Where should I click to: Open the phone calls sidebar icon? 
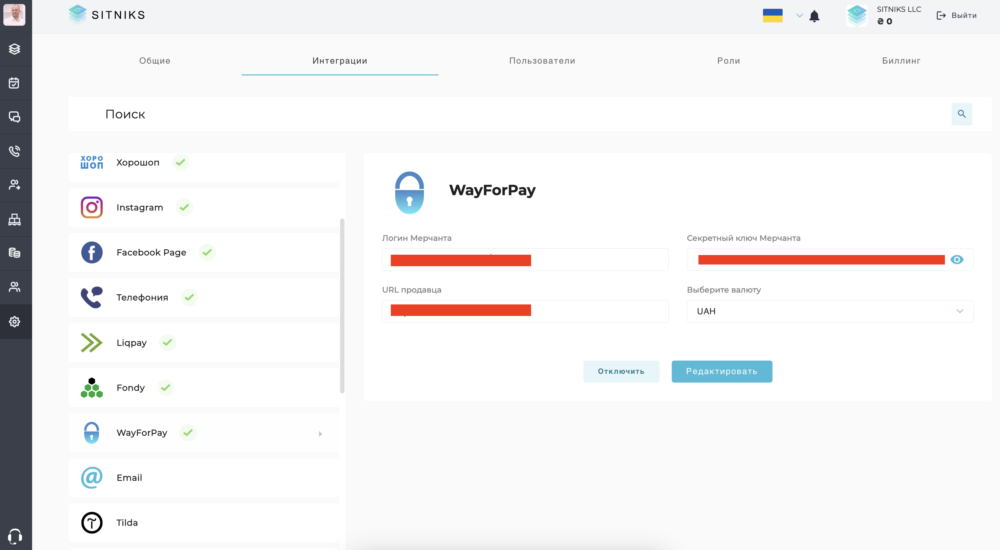[14, 151]
